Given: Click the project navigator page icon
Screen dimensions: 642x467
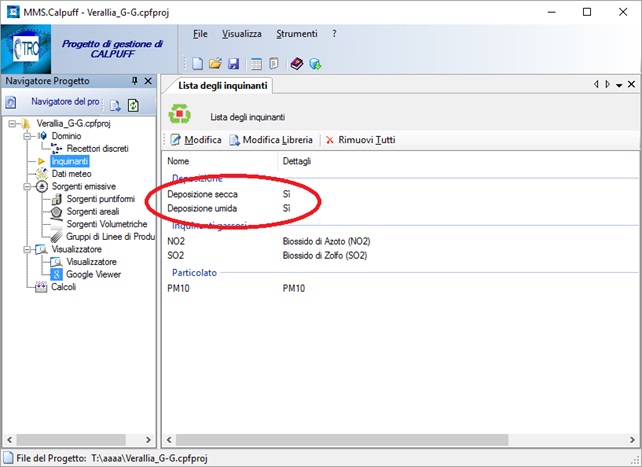Looking at the screenshot, I should (11, 102).
